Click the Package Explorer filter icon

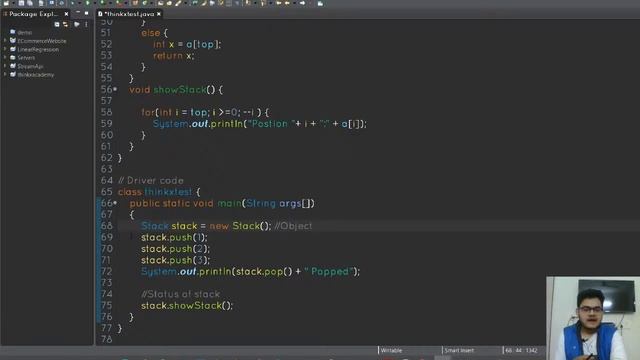[76, 24]
